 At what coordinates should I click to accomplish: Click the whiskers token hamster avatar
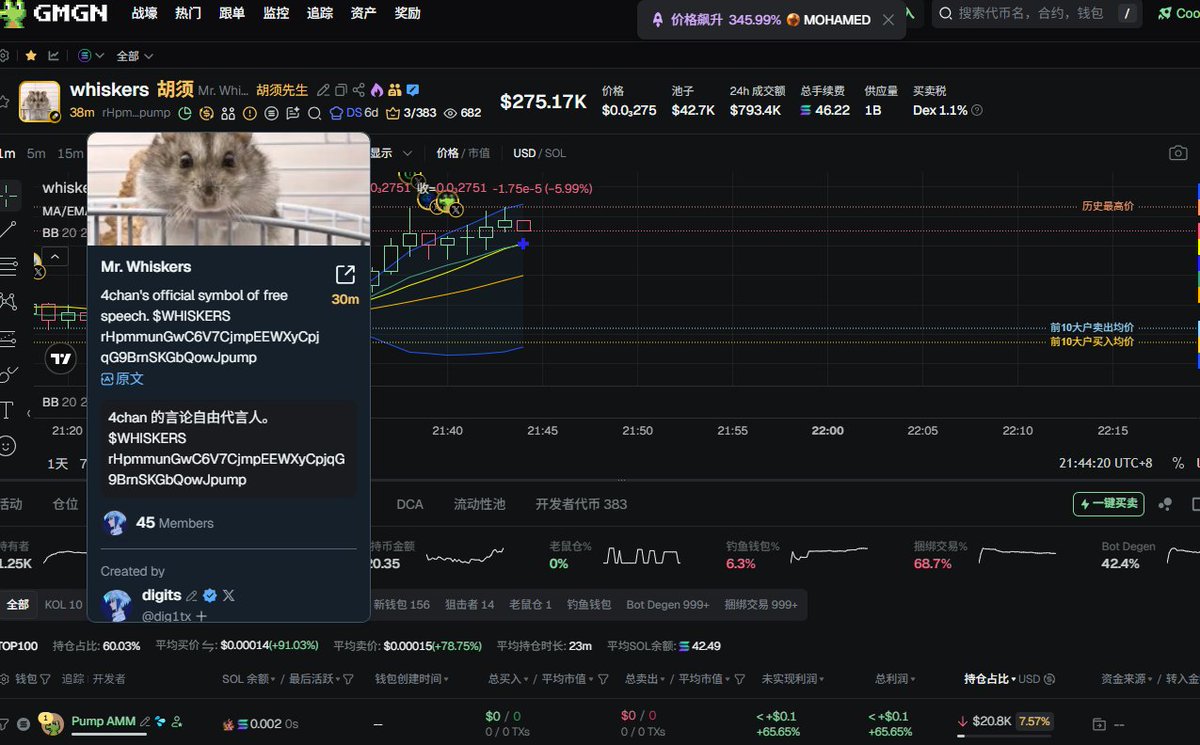tap(40, 102)
